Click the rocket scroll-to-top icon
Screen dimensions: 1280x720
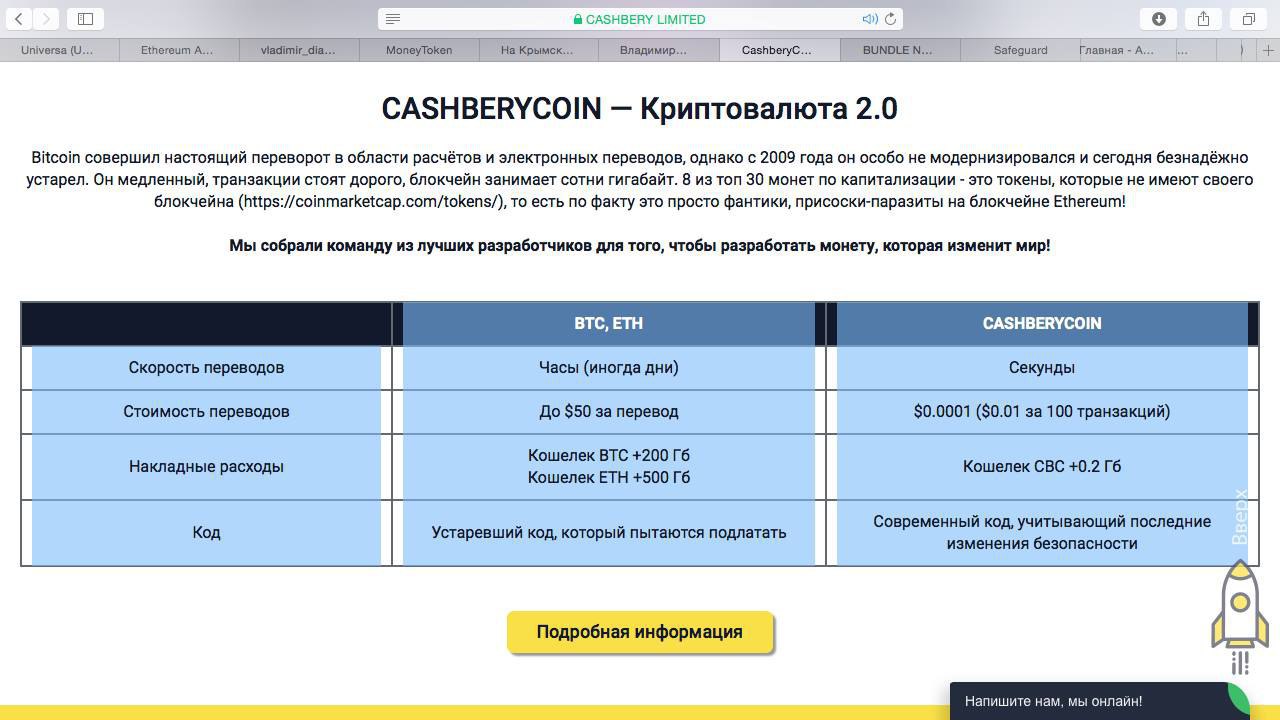pos(1240,617)
